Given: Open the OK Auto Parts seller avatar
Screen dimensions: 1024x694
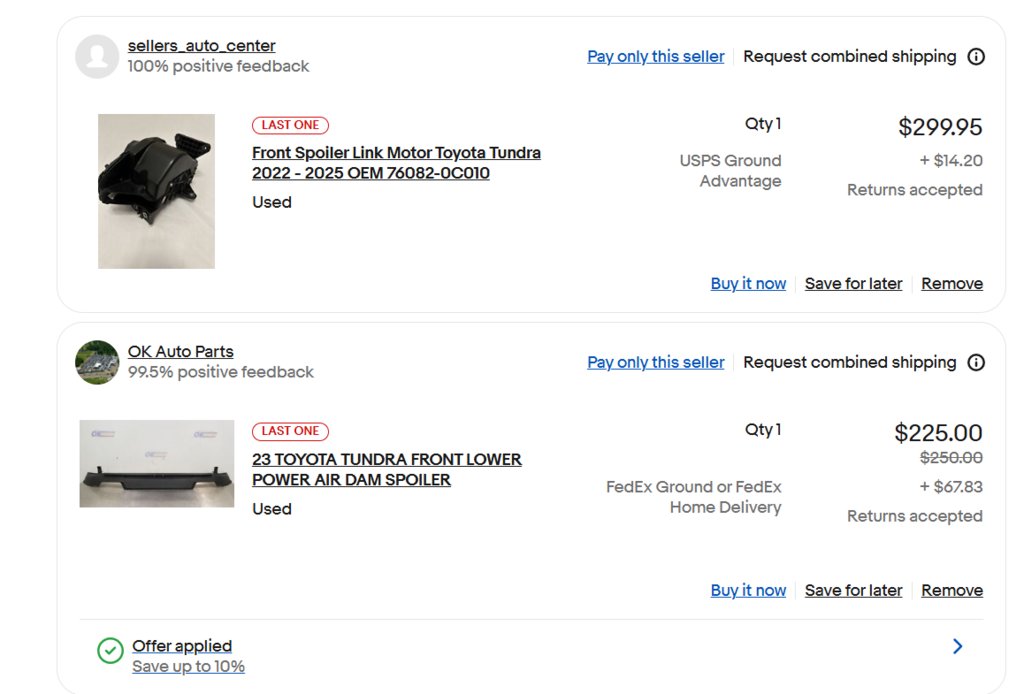Looking at the screenshot, I should [x=97, y=362].
